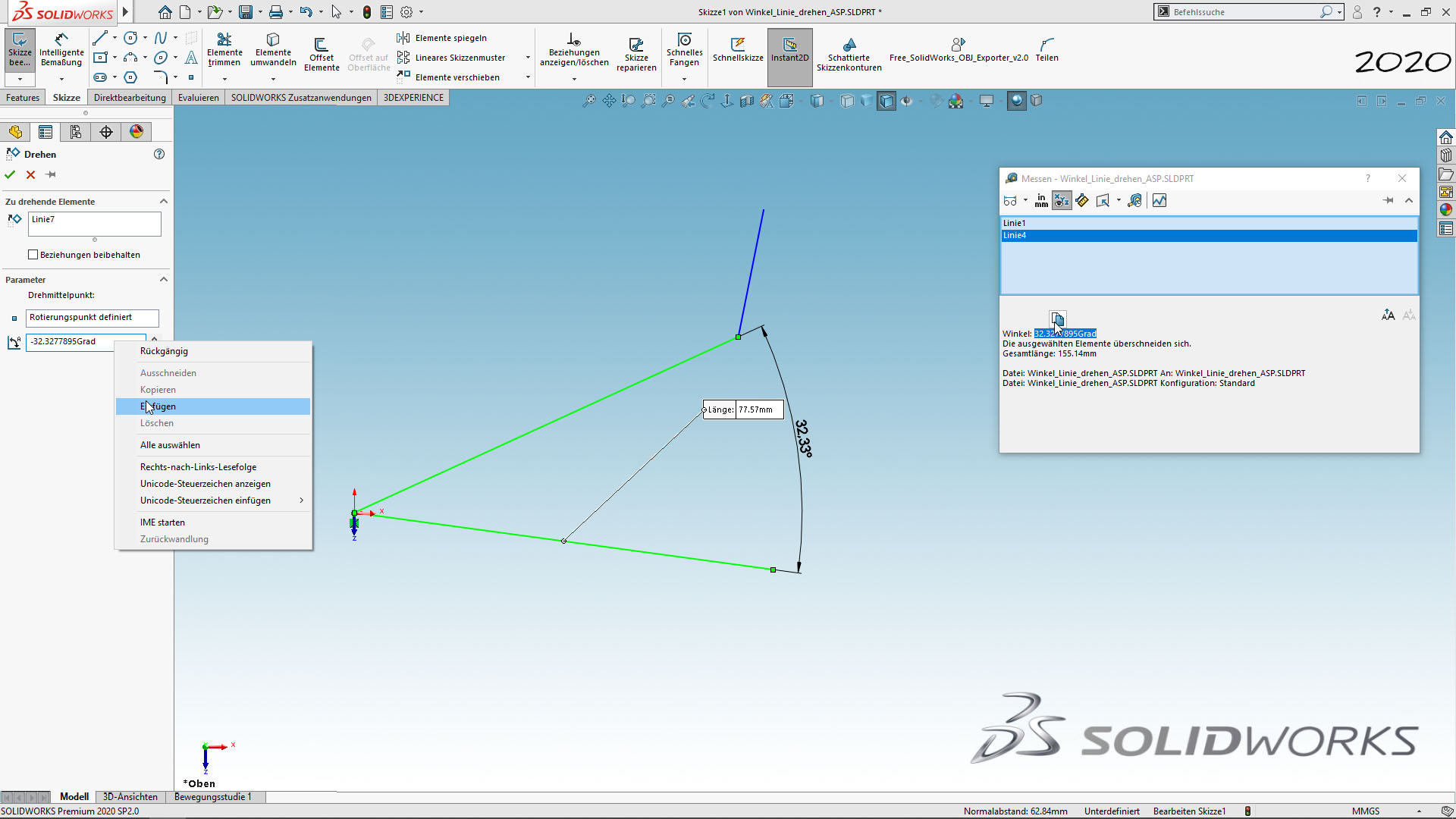Open Direktbearbeitung tab

click(x=130, y=98)
